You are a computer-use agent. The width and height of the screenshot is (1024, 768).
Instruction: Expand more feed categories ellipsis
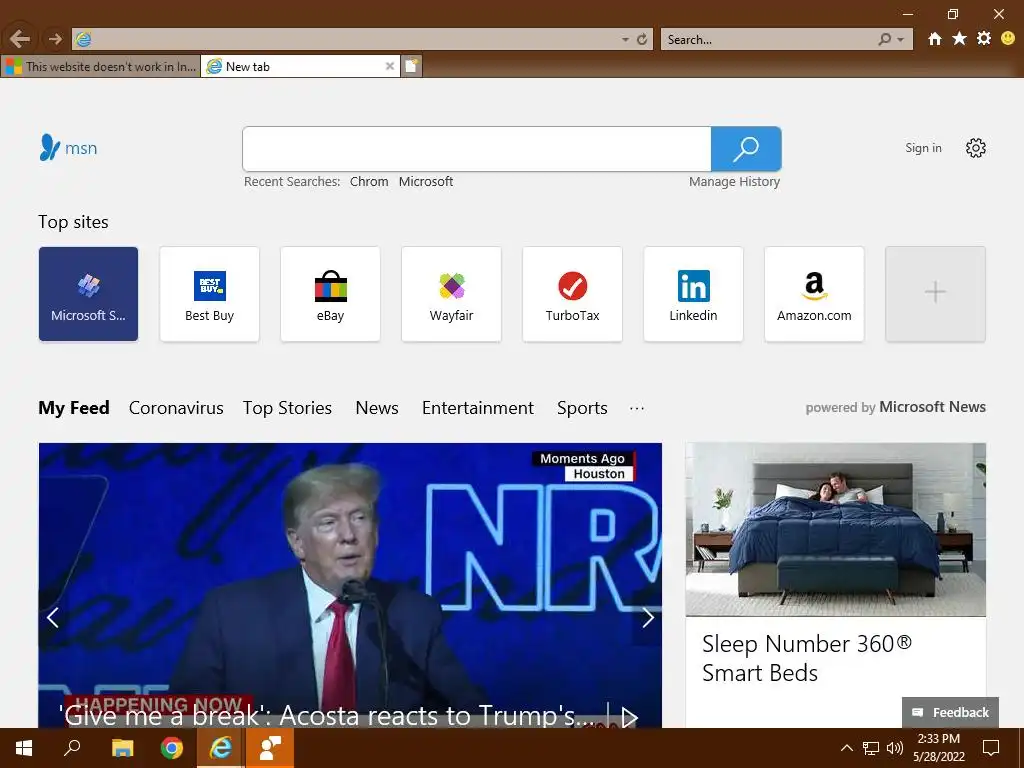(x=637, y=408)
